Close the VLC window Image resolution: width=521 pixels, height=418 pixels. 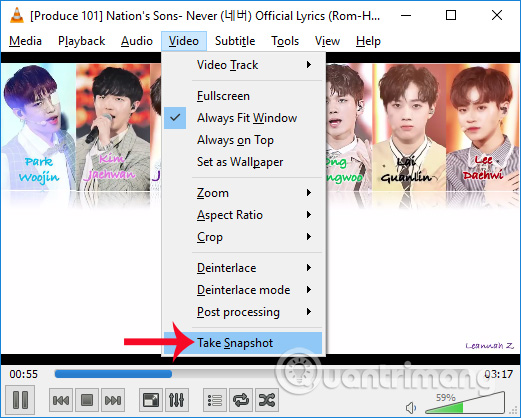[x=497, y=15]
